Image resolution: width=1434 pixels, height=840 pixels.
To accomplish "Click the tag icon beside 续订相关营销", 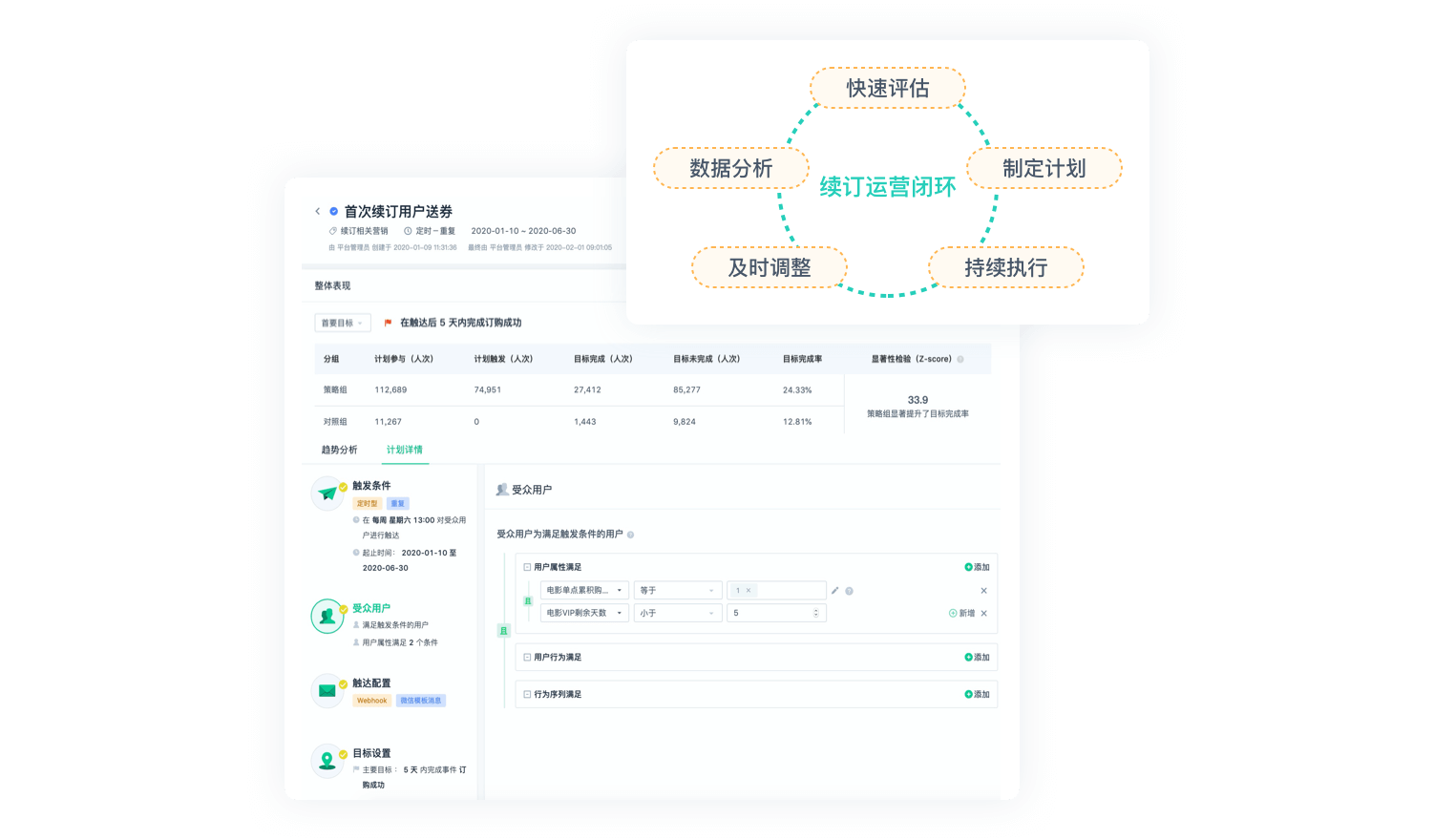I will pos(333,231).
